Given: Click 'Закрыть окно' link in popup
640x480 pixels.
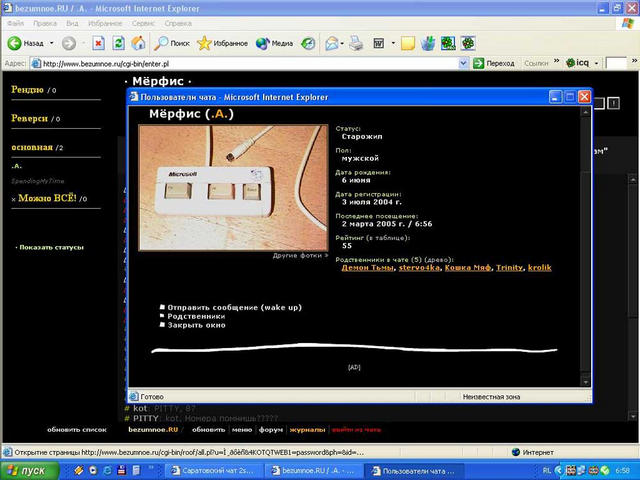Looking at the screenshot, I should click(x=196, y=325).
